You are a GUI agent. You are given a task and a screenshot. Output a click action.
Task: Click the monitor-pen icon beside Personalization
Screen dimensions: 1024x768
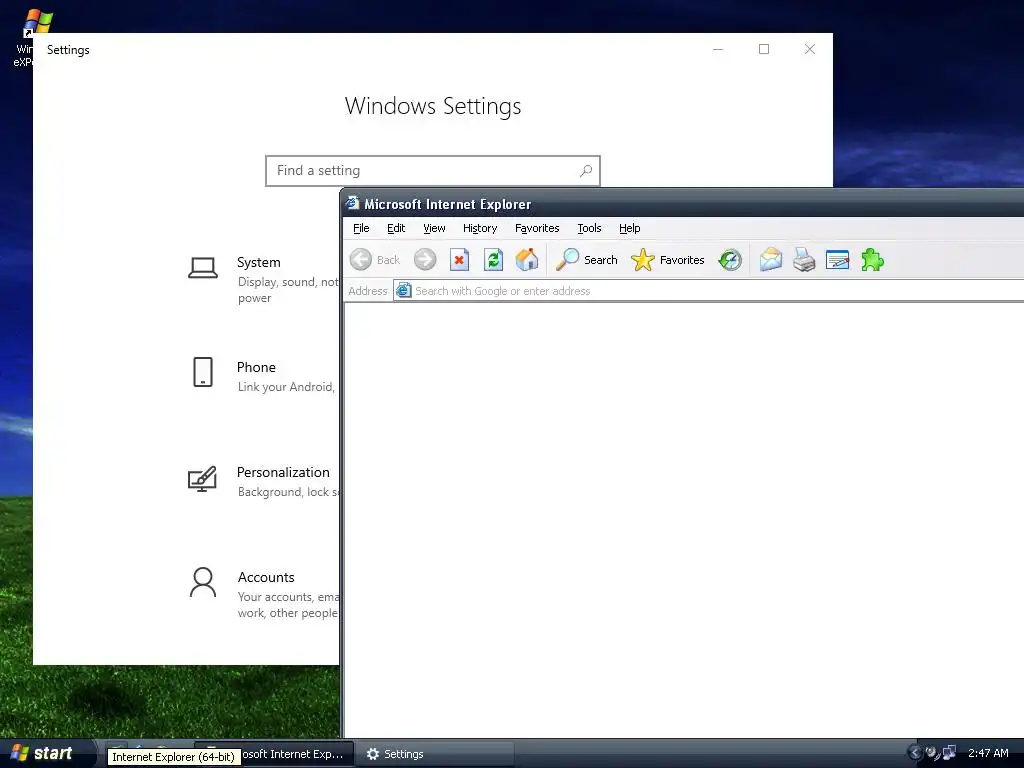tap(202, 479)
